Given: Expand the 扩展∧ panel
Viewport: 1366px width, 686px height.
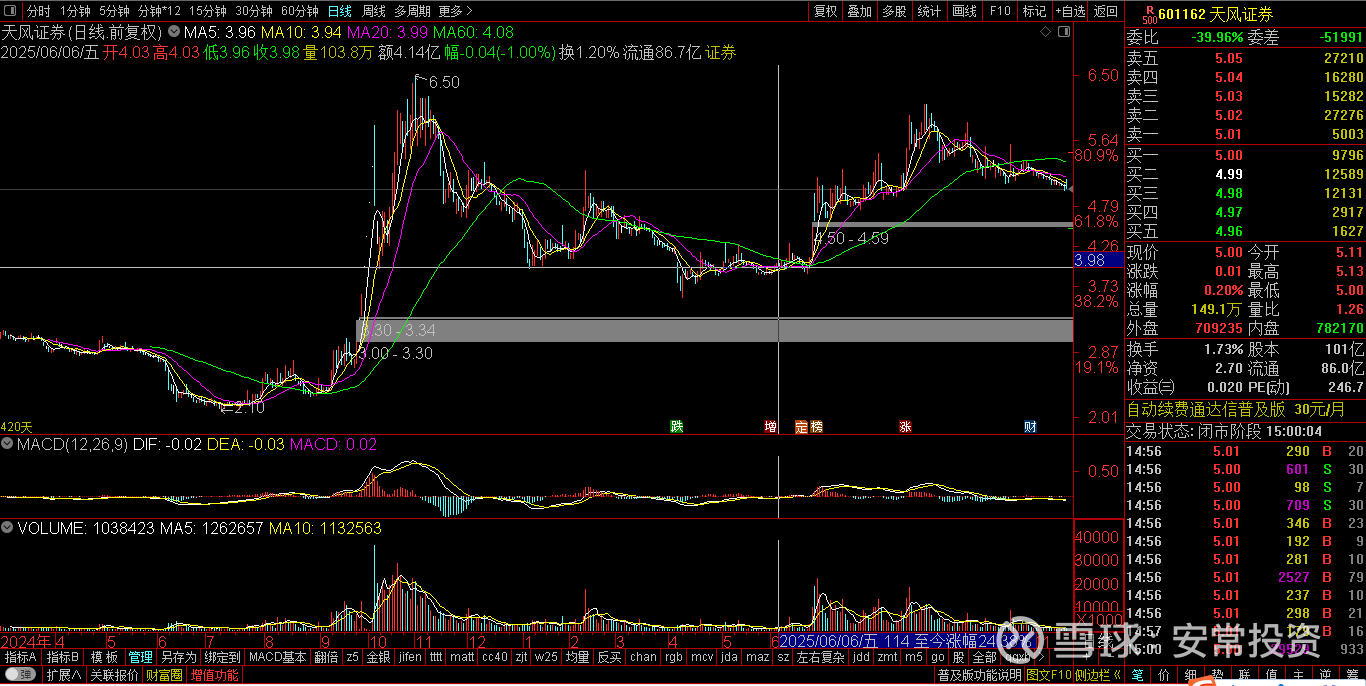Looking at the screenshot, I should pos(63,675).
